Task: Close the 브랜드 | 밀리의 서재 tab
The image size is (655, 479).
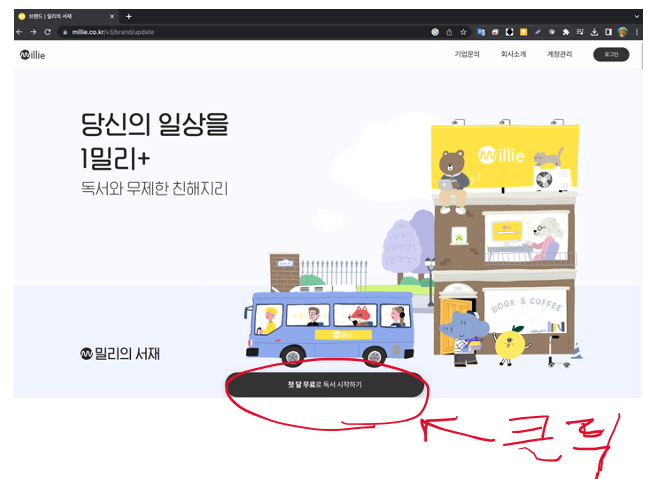Action: (112, 17)
